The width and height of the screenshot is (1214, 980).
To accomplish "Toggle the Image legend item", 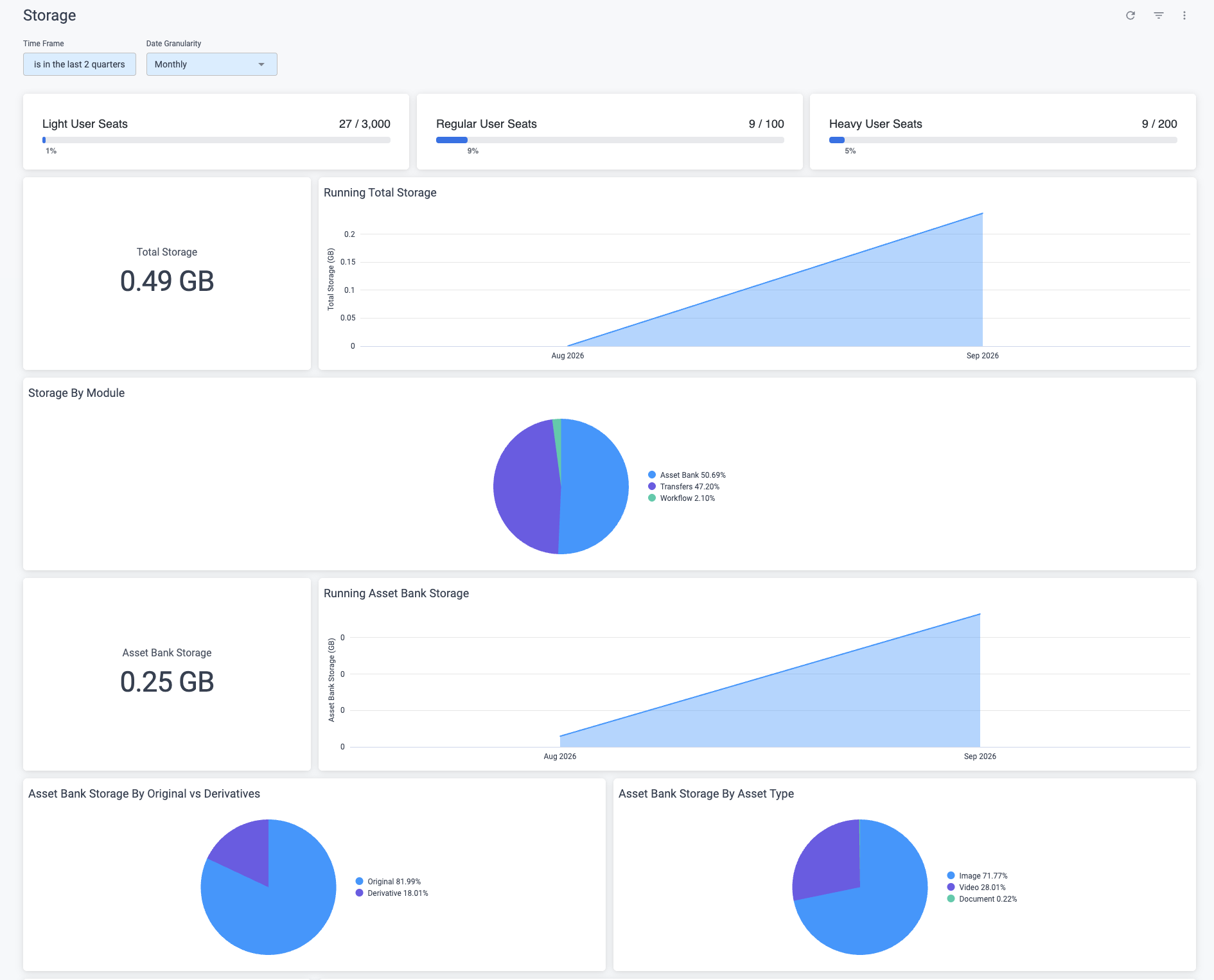I will [977, 876].
